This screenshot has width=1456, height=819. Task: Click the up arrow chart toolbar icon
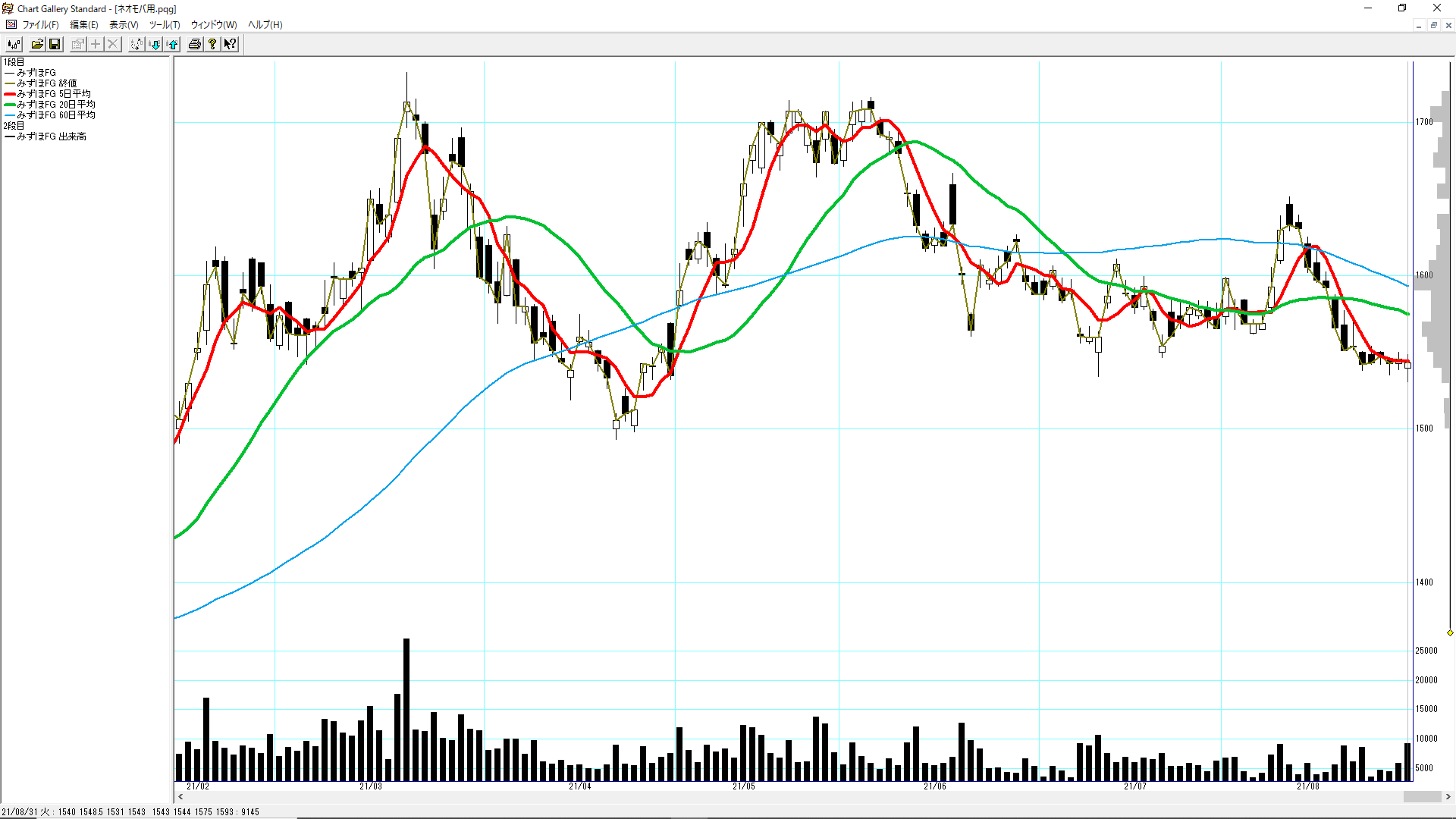(x=173, y=44)
